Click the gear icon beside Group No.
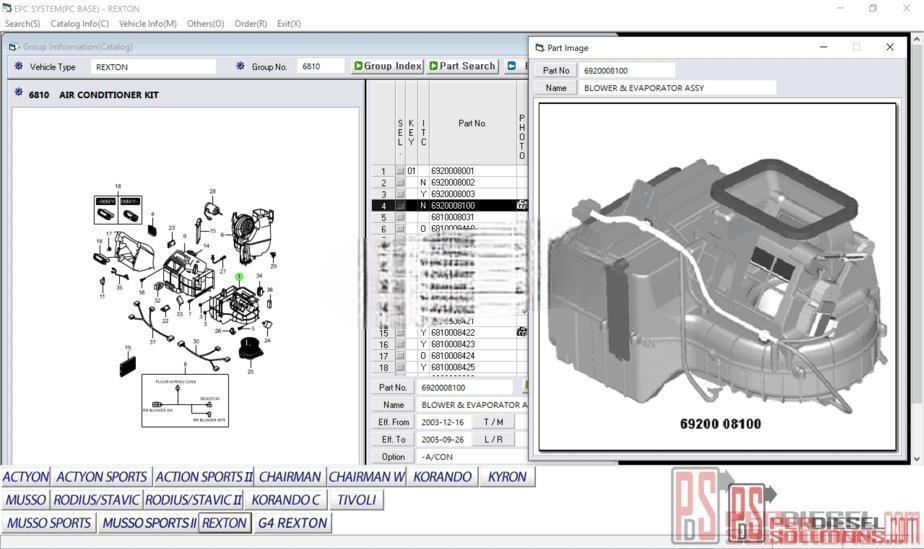924x549 pixels. pyautogui.click(x=240, y=66)
